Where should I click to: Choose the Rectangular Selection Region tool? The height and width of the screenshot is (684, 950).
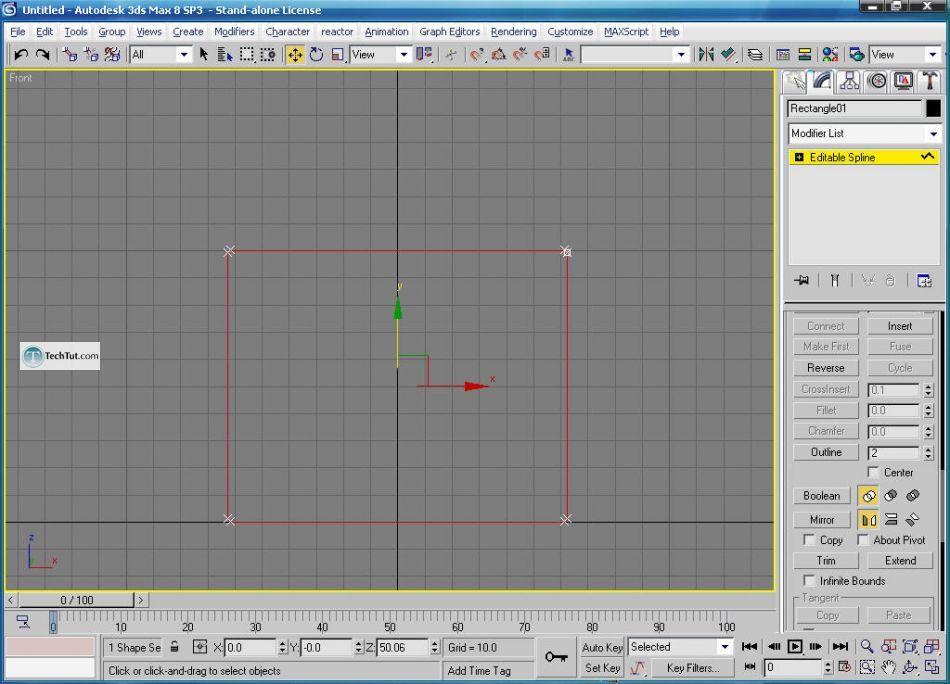(x=247, y=55)
